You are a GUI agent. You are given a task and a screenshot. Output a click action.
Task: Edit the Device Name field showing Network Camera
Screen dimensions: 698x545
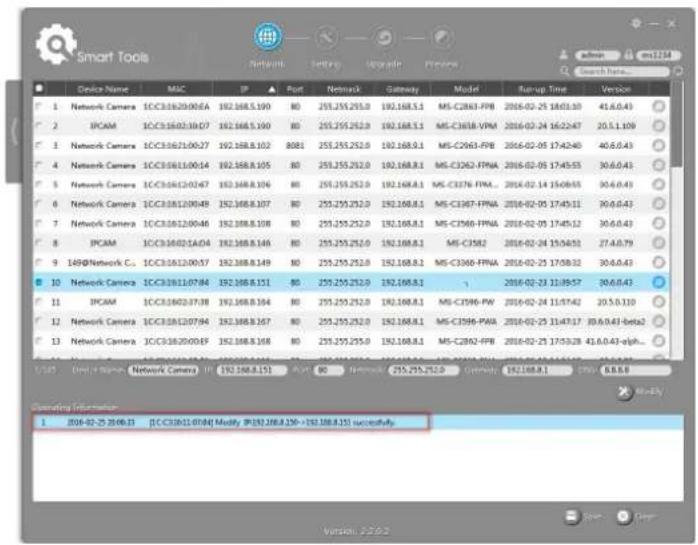coord(163,370)
